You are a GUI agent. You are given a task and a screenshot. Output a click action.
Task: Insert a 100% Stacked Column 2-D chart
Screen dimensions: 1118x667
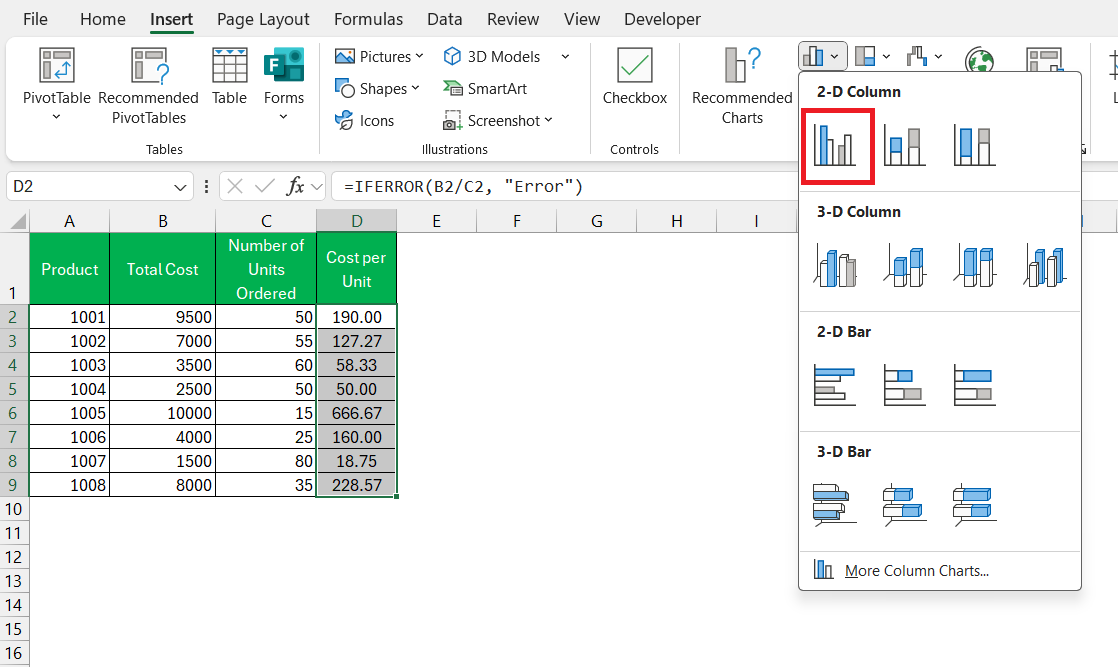point(975,146)
